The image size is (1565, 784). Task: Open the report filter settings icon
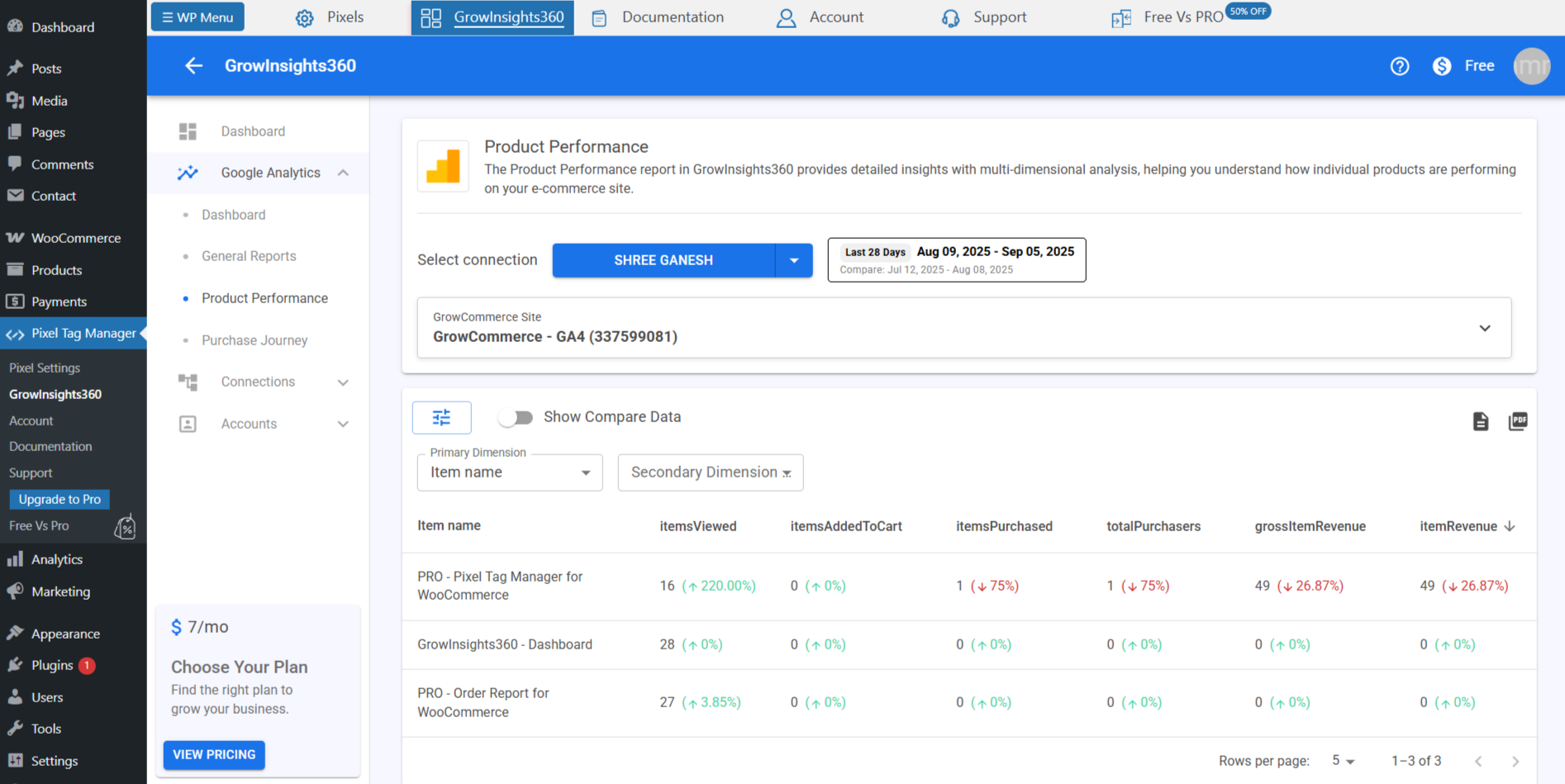click(x=441, y=417)
